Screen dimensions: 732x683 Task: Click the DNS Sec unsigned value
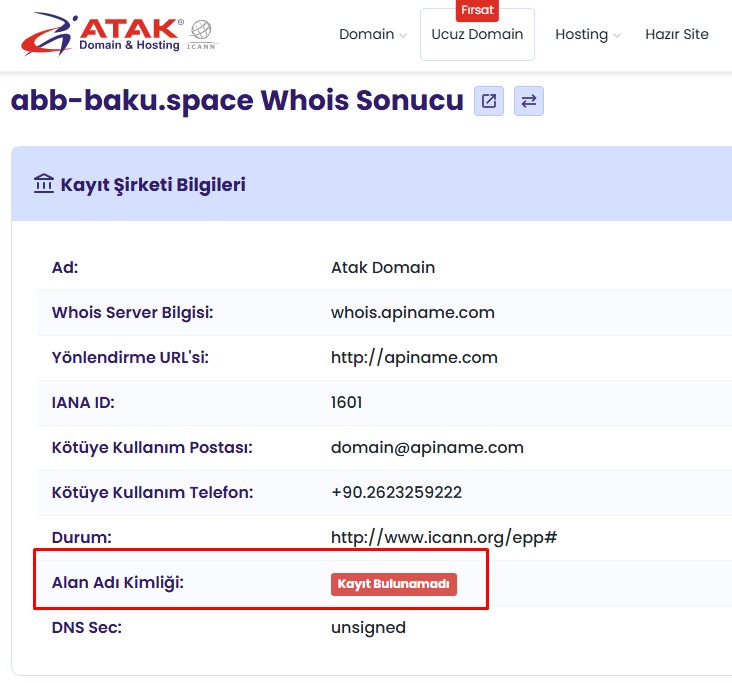(368, 628)
